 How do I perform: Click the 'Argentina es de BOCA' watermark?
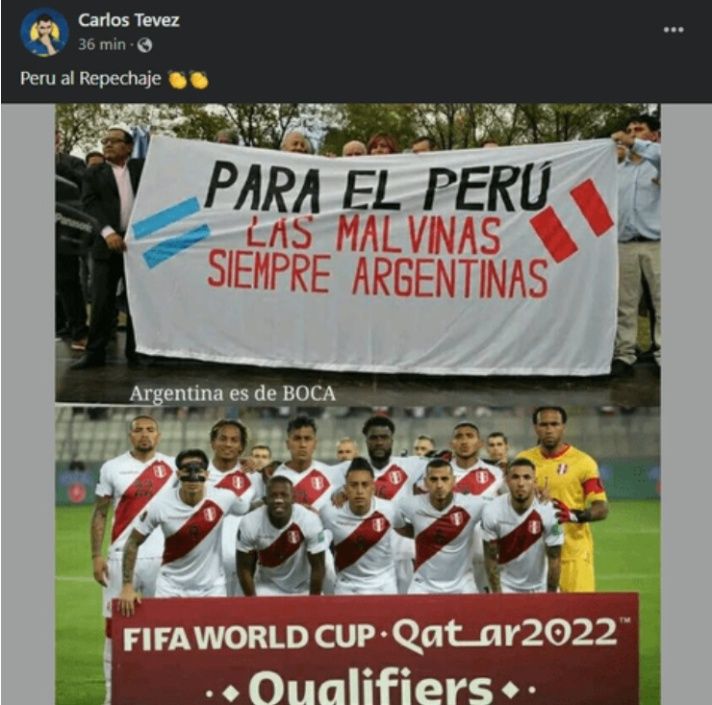click(x=232, y=394)
